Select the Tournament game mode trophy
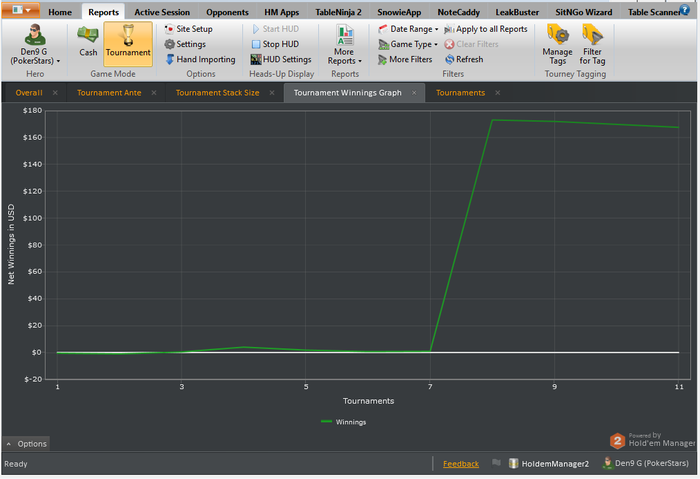The height and width of the screenshot is (479, 700). click(128, 42)
